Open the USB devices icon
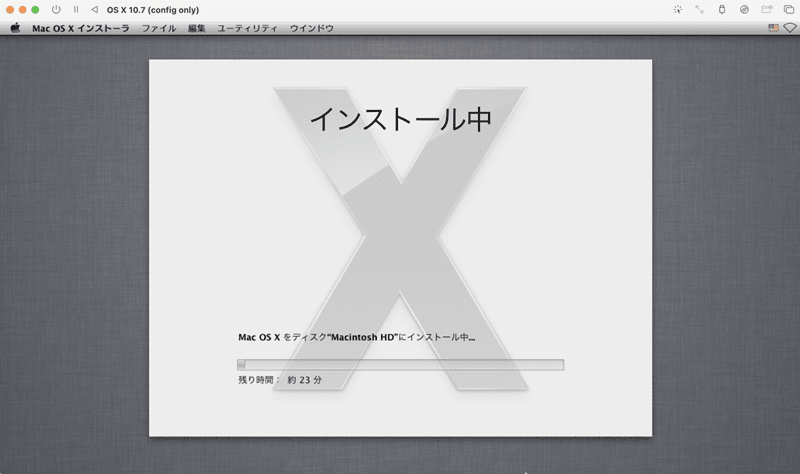This screenshot has width=800, height=474. tap(722, 10)
